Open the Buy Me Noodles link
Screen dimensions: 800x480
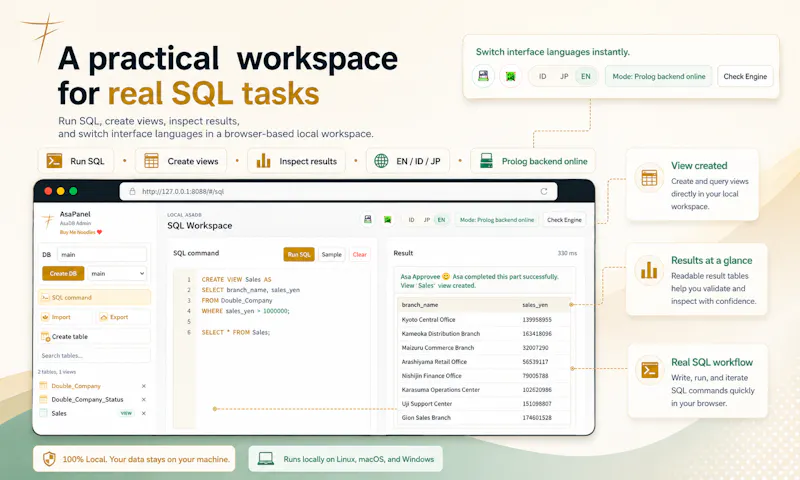pyautogui.click(x=78, y=232)
